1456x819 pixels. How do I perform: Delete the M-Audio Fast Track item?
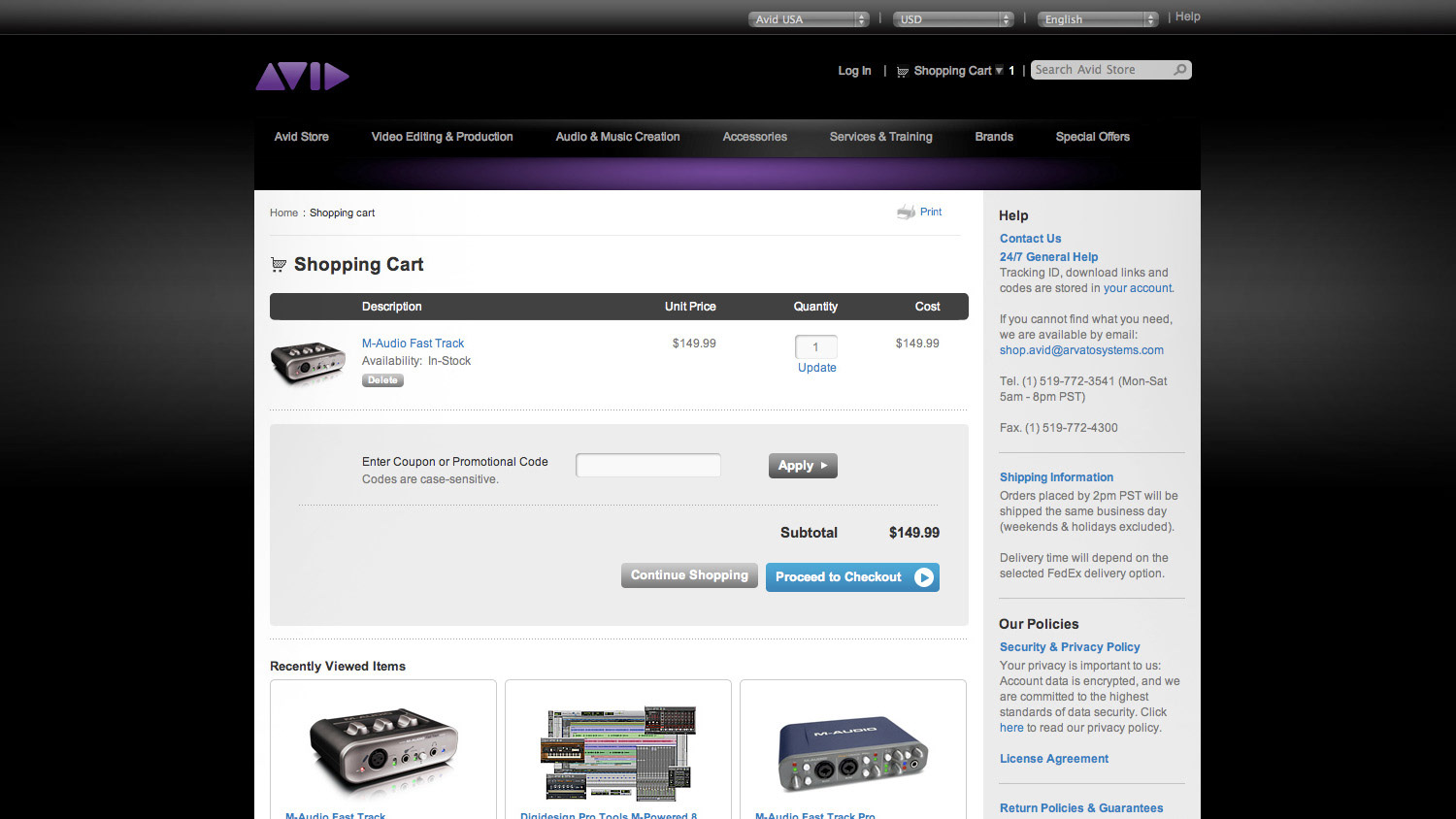(382, 380)
